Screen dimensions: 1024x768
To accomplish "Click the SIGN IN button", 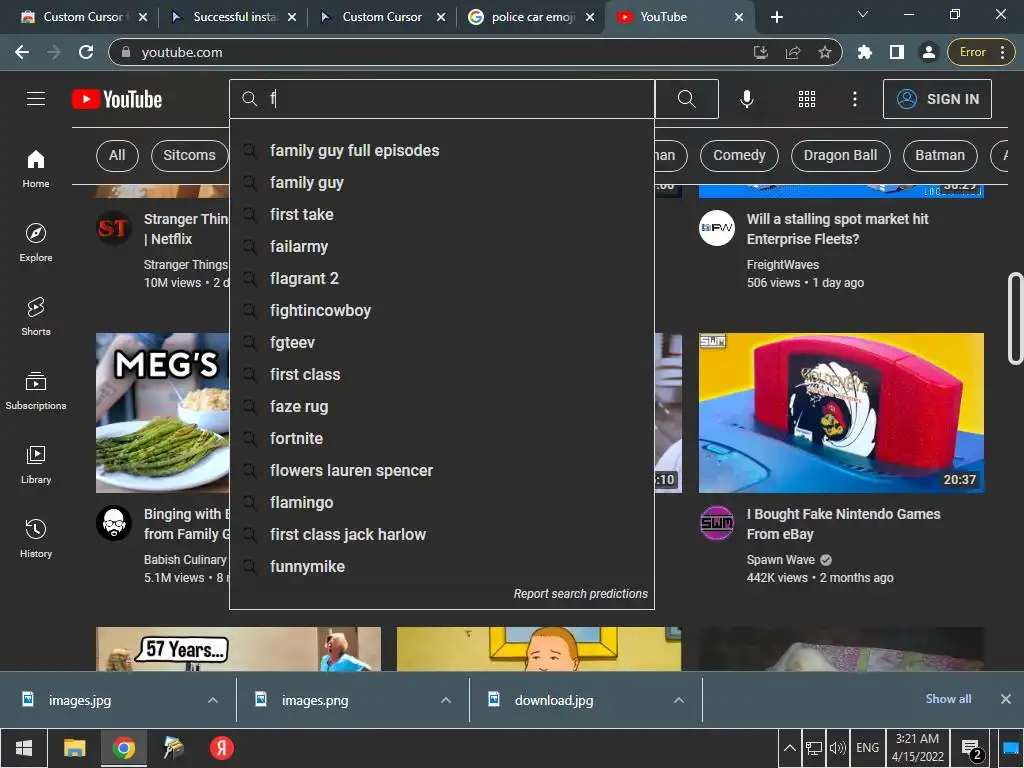I will [x=937, y=99].
